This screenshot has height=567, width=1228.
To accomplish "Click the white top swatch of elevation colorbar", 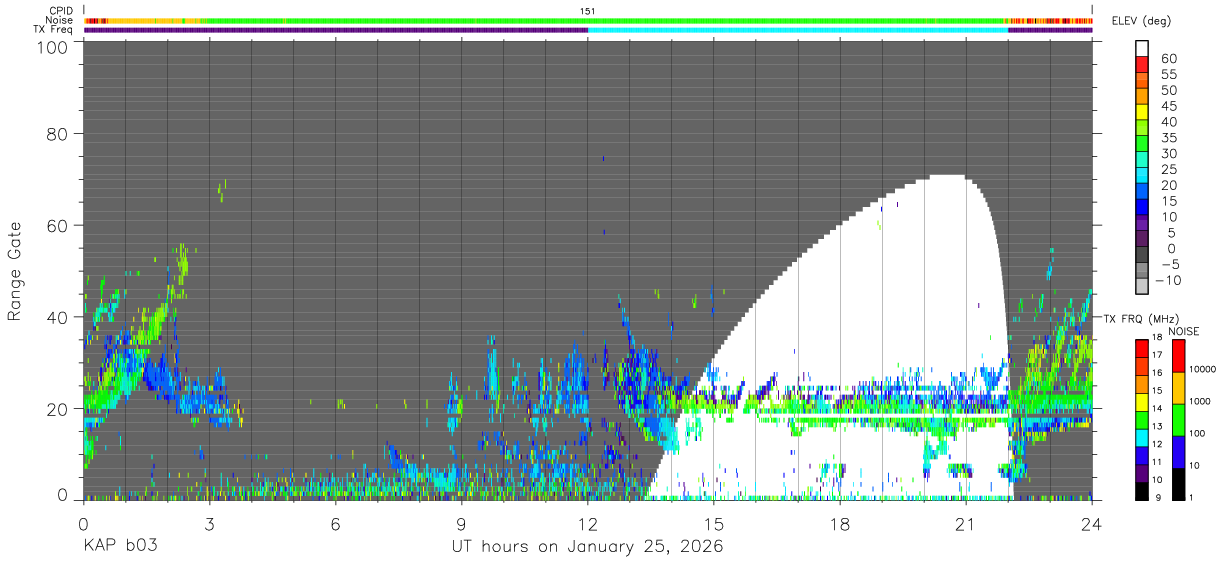I will pos(1142,48).
